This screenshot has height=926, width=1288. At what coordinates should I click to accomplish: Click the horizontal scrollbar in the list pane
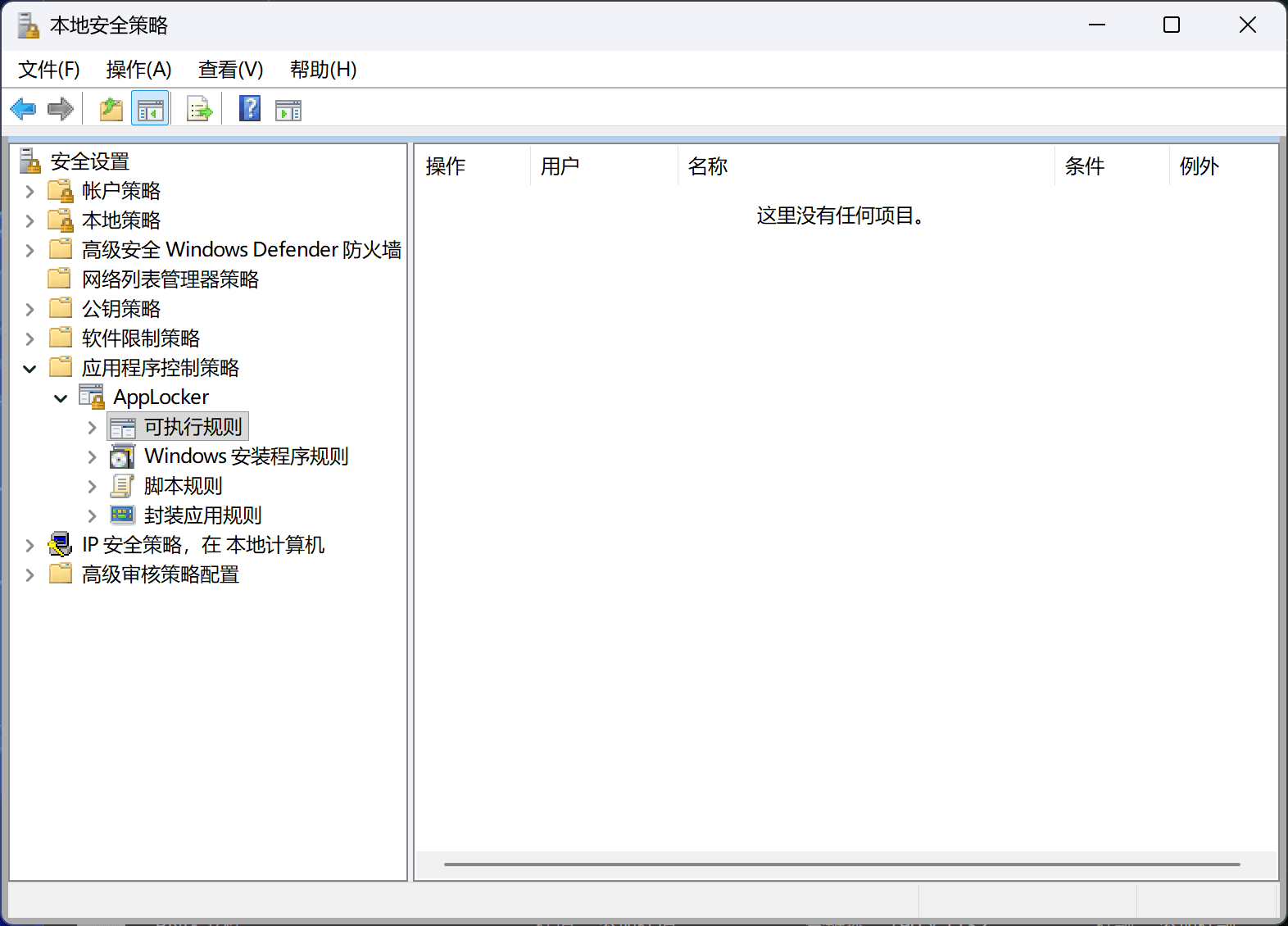(841, 864)
